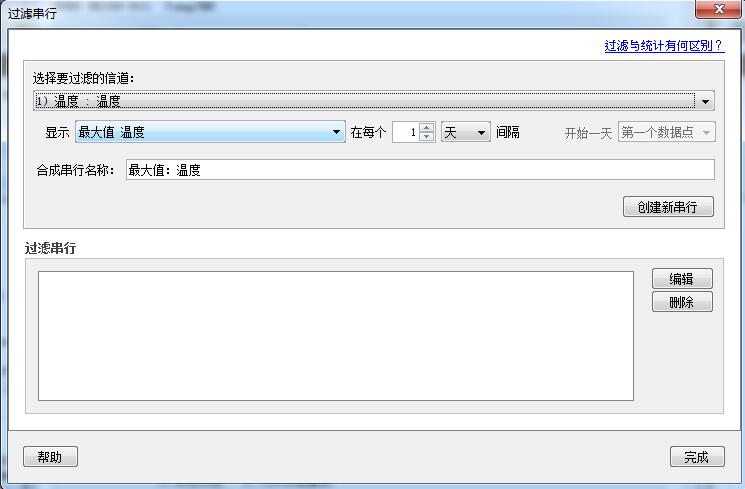
Task: Click the 合成串行名称 text field
Action: tap(420, 170)
